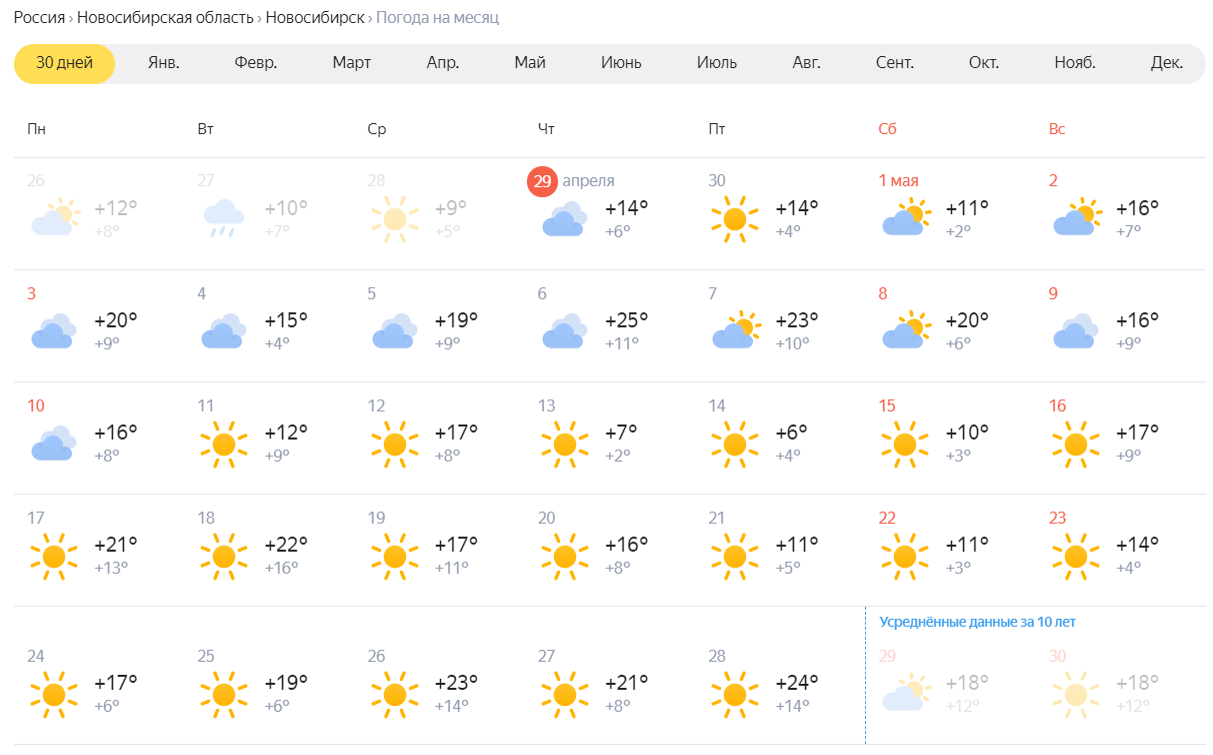Click the Усреднённые данные за 10 лет label
The height and width of the screenshot is (755, 1213).
pos(977,622)
